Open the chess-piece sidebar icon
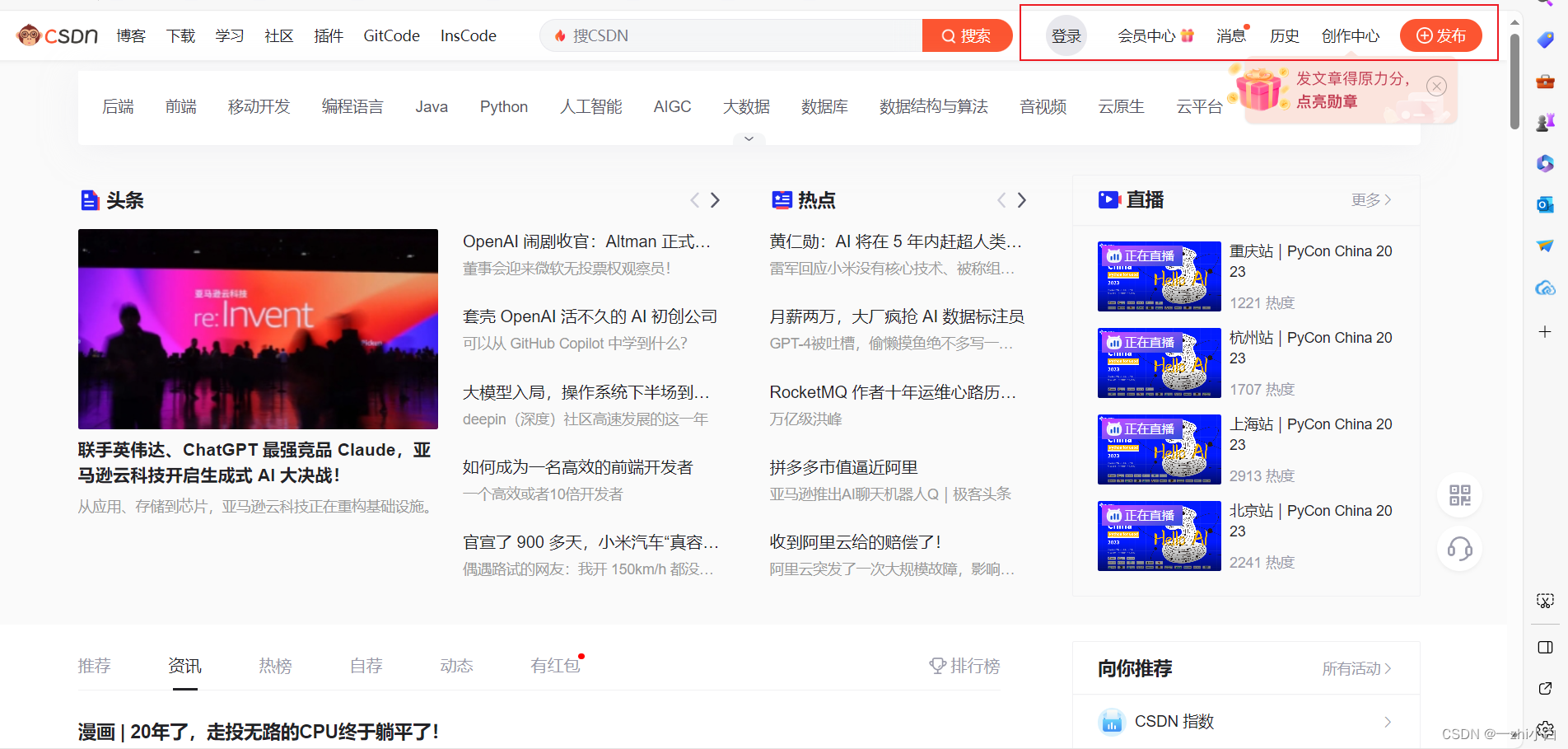This screenshot has height=749, width=1568. click(1545, 122)
